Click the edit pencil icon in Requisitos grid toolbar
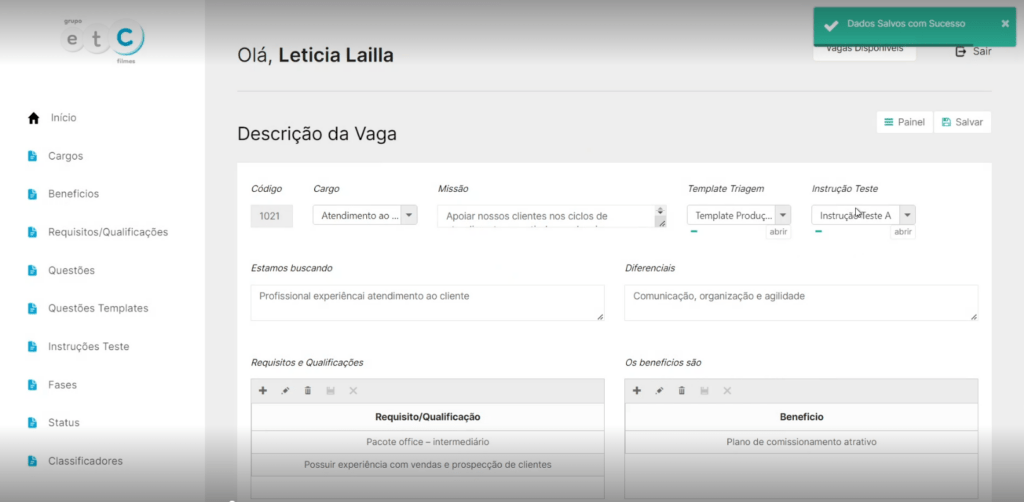Viewport: 1024px width, 502px height. 285,391
